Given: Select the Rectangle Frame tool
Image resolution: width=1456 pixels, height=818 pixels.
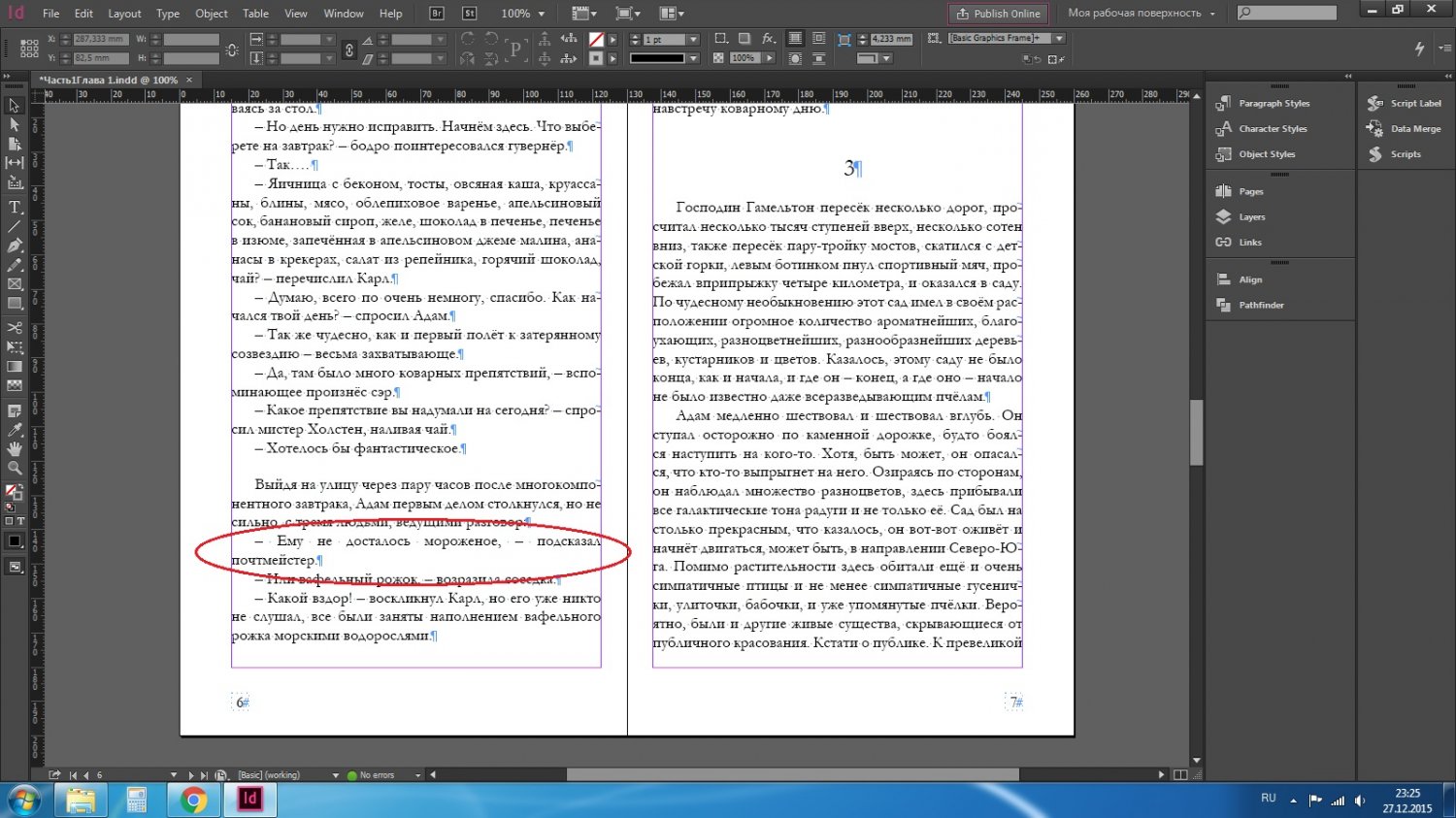Looking at the screenshot, I should (15, 284).
